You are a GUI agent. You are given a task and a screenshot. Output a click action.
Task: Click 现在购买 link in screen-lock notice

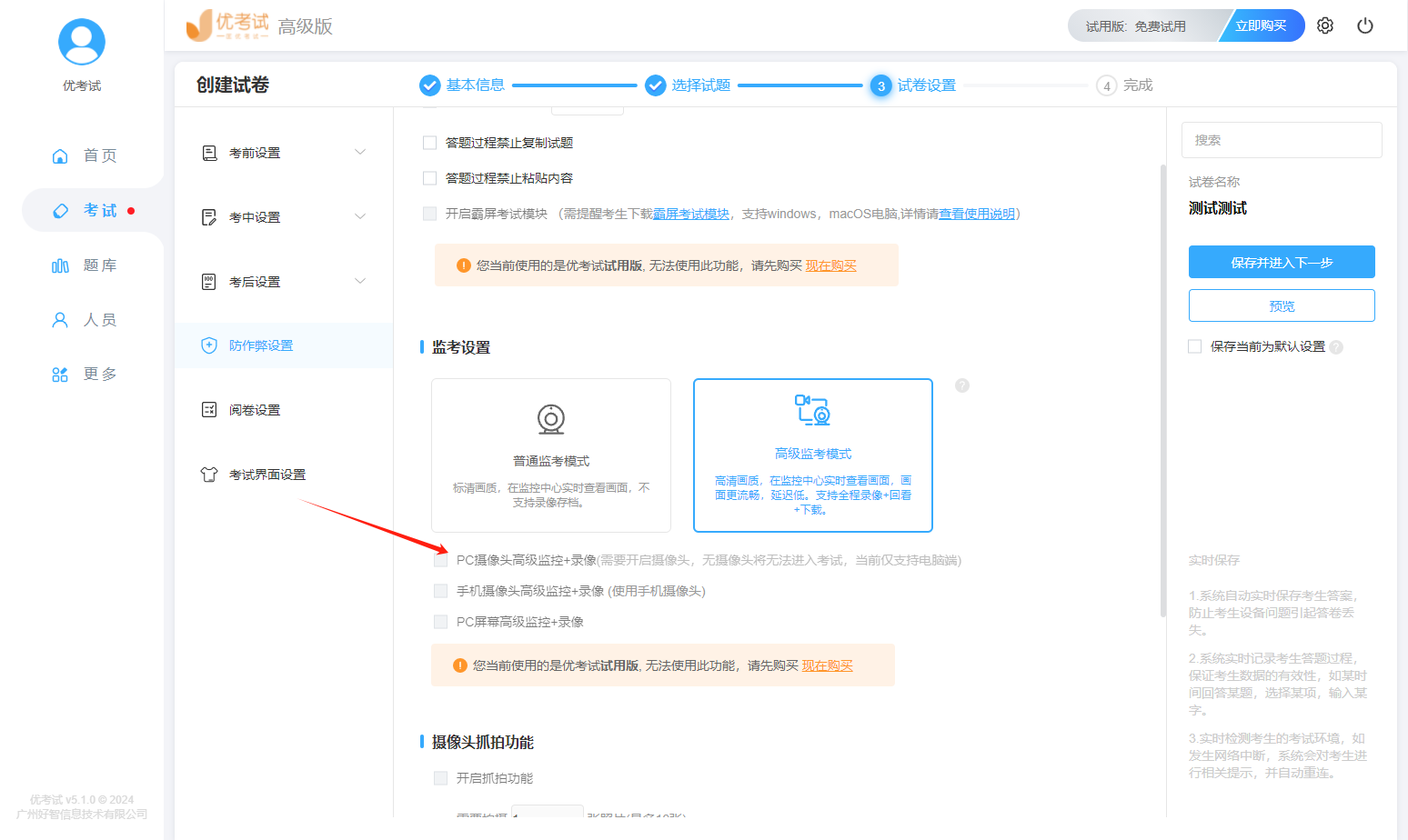[x=831, y=265]
